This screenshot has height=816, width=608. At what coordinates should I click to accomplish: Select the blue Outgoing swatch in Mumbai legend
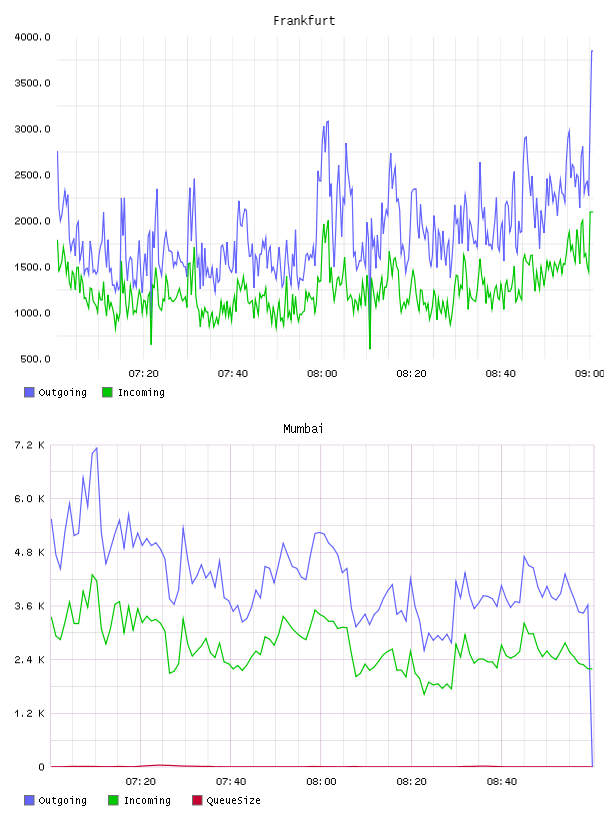[x=29, y=800]
